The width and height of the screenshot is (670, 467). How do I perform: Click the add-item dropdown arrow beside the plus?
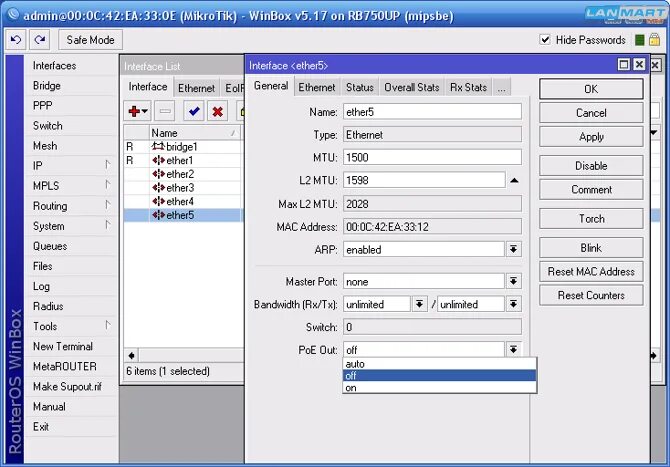(145, 112)
